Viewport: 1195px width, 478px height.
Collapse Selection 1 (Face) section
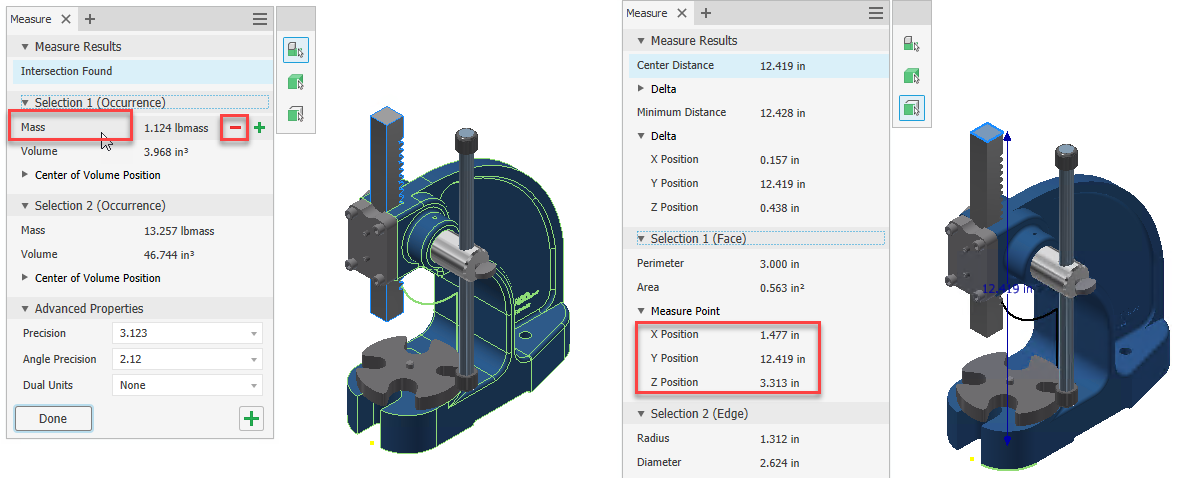[641, 239]
